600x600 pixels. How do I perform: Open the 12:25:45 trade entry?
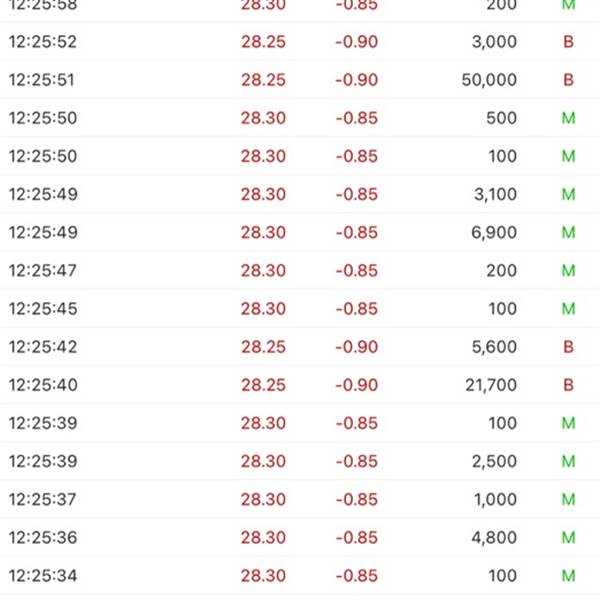[x=300, y=308]
